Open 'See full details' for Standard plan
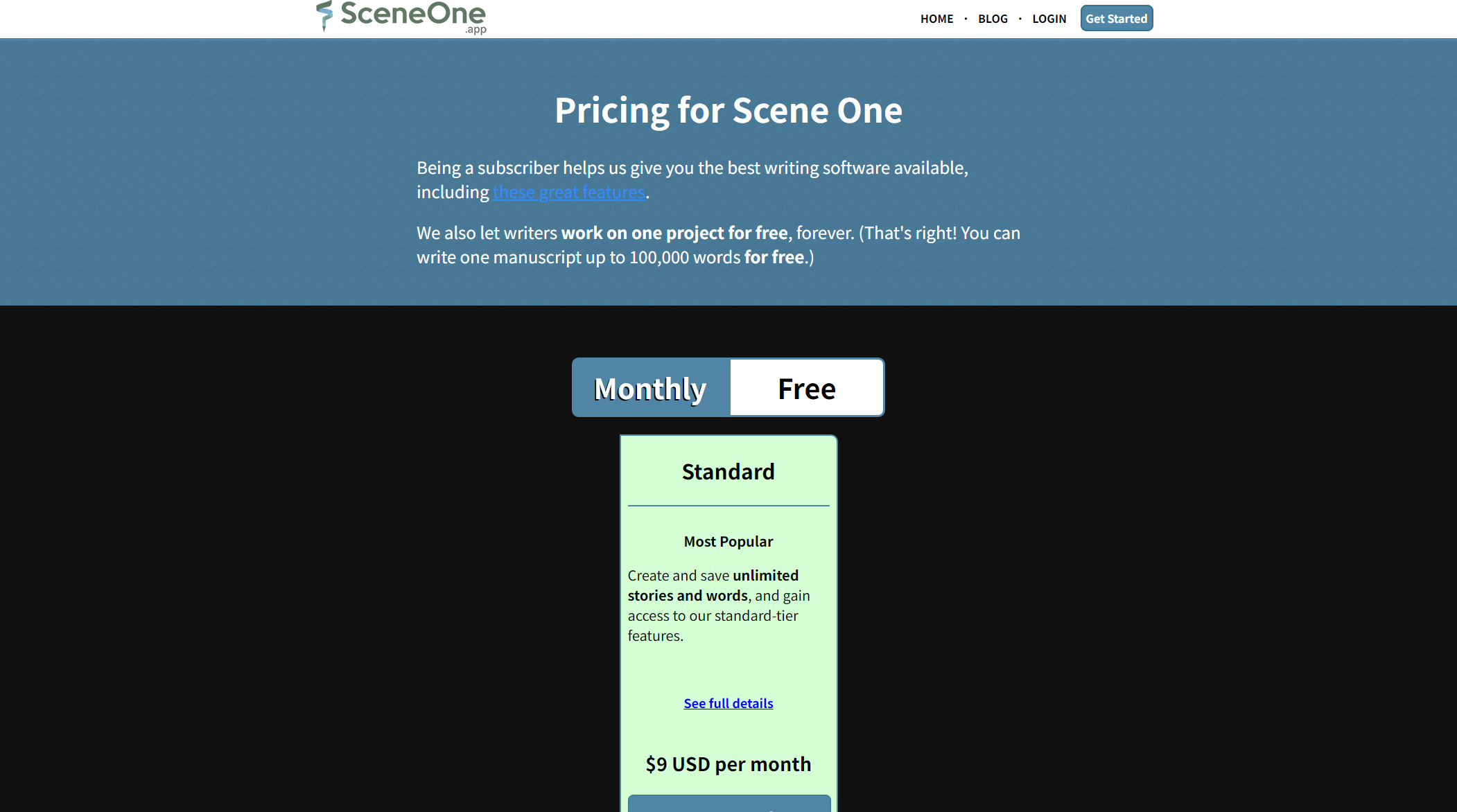The width and height of the screenshot is (1457, 812). [x=728, y=703]
